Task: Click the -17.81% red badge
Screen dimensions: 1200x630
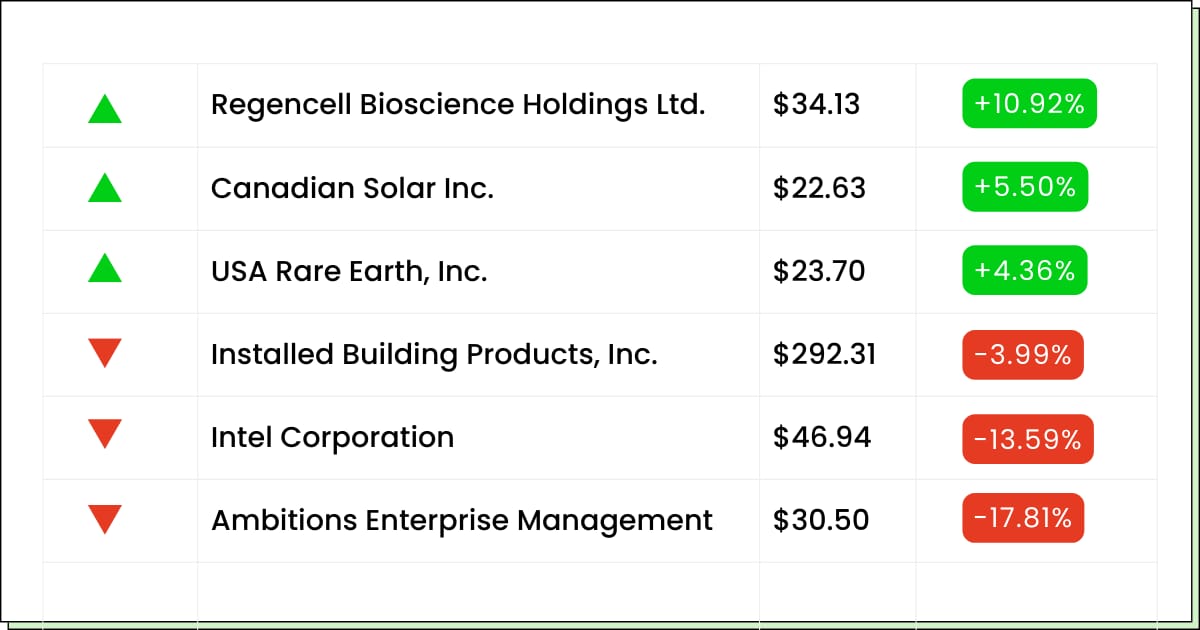Action: tap(1022, 518)
